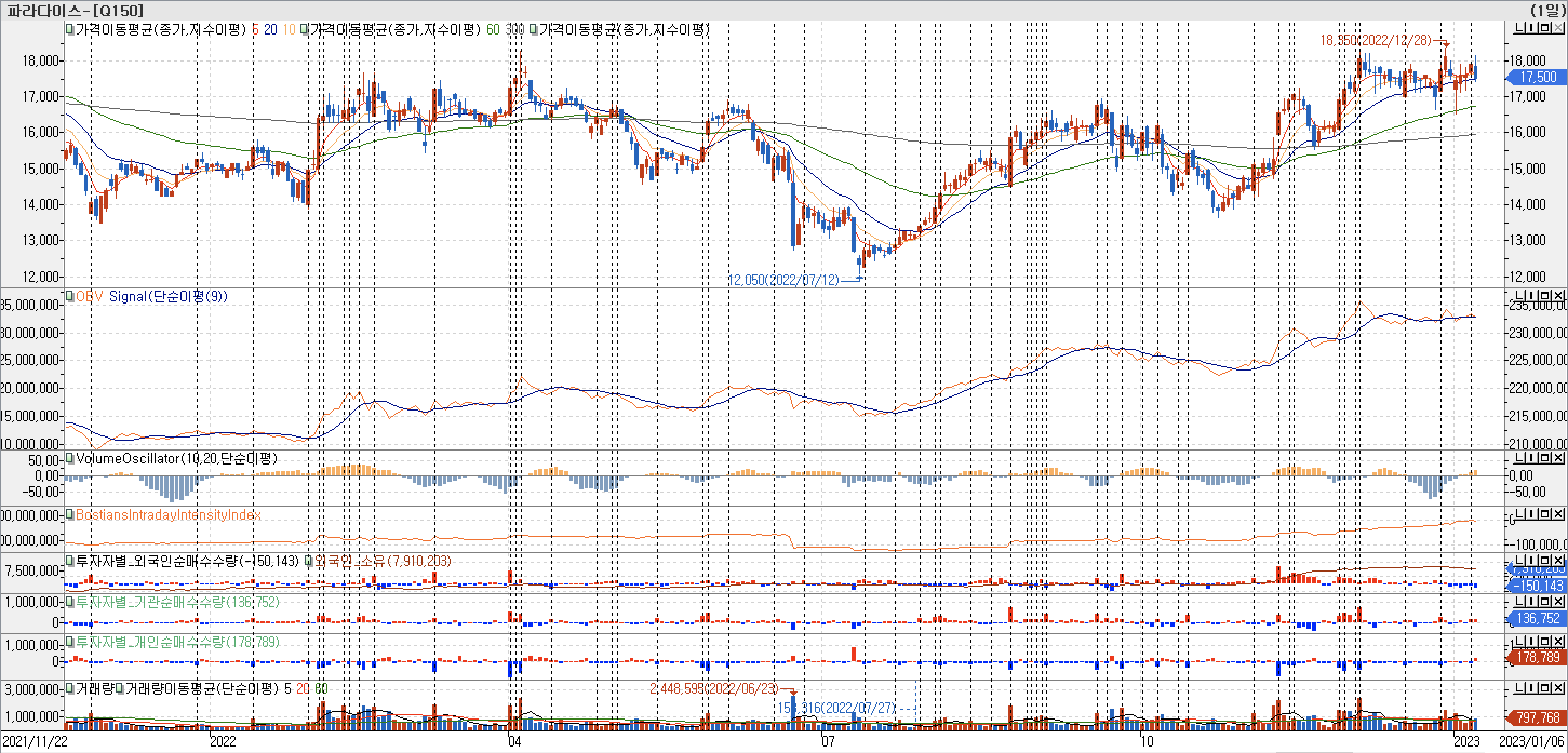Maximize the OBV Signal panel
The height and width of the screenshot is (753, 1568).
[1545, 296]
